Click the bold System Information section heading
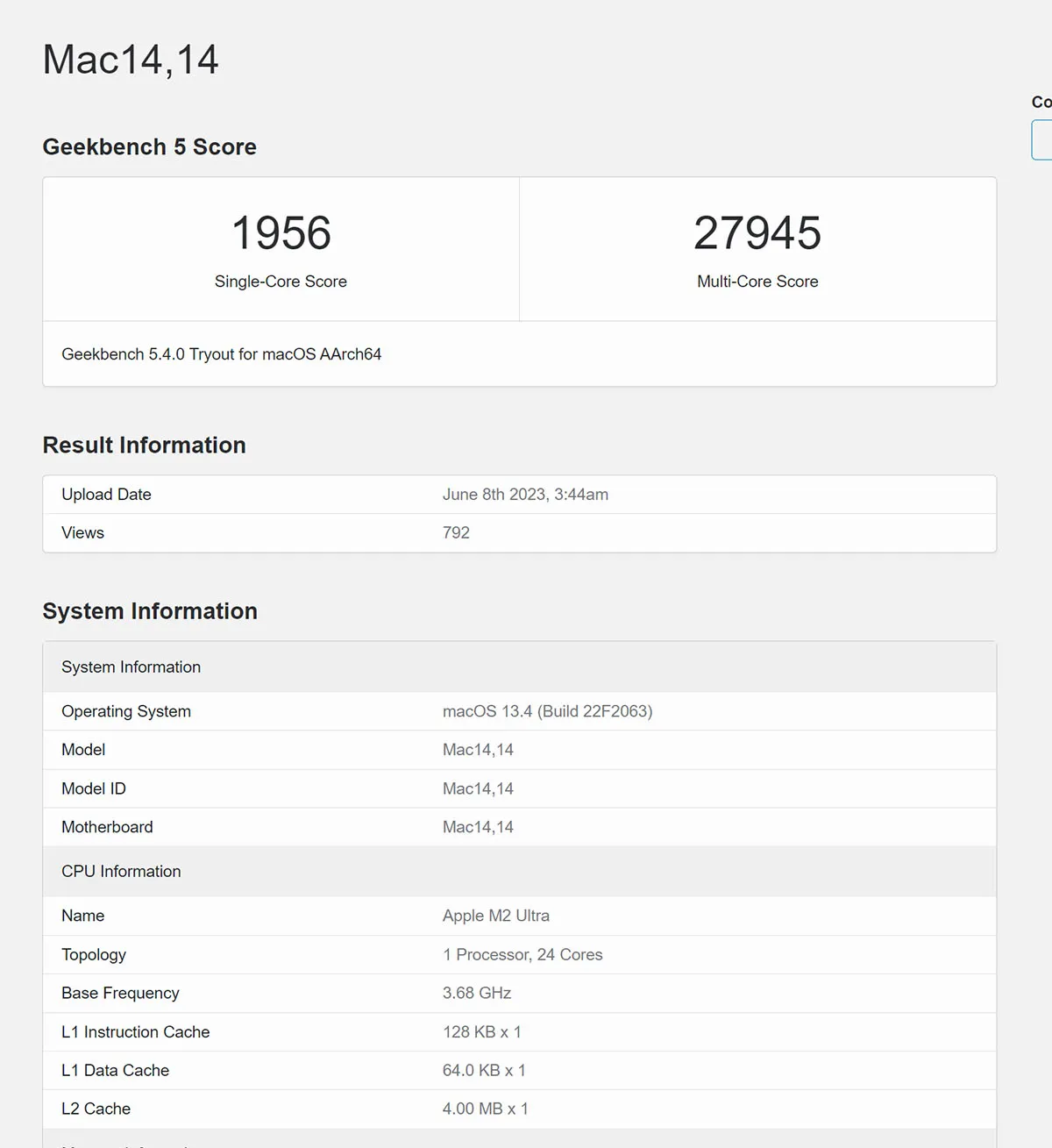The width and height of the screenshot is (1052, 1148). (150, 611)
